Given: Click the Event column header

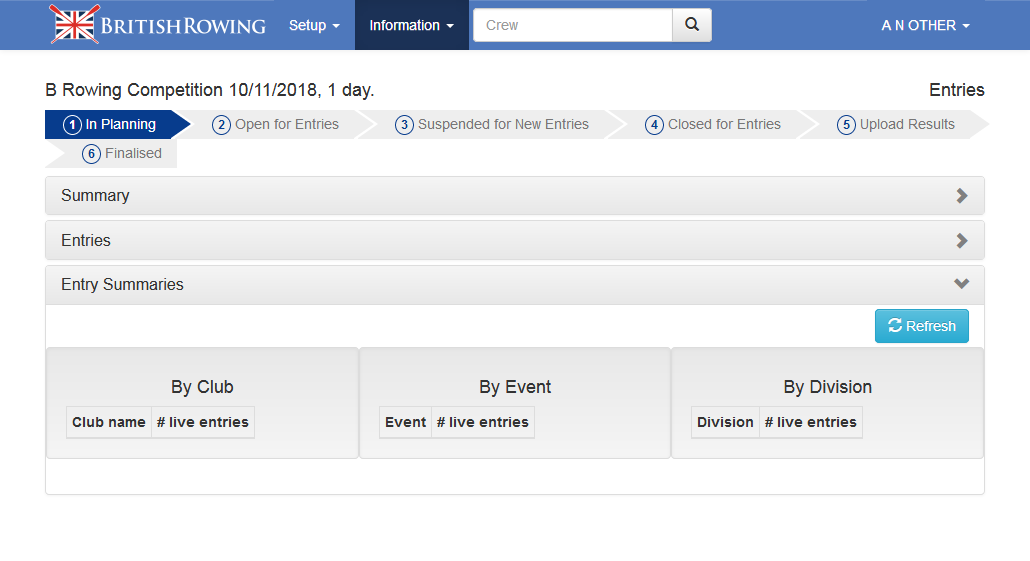Looking at the screenshot, I should pos(405,422).
